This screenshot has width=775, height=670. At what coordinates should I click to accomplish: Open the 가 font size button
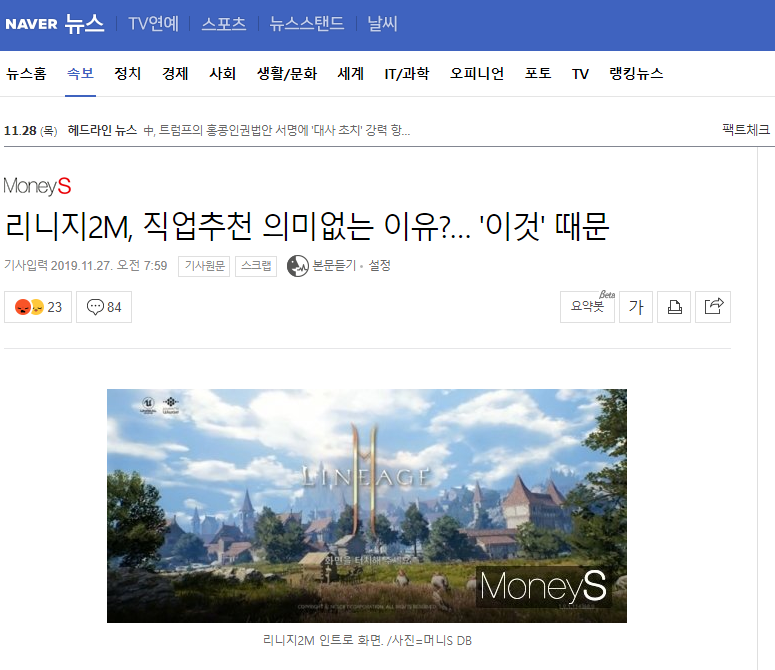636,307
